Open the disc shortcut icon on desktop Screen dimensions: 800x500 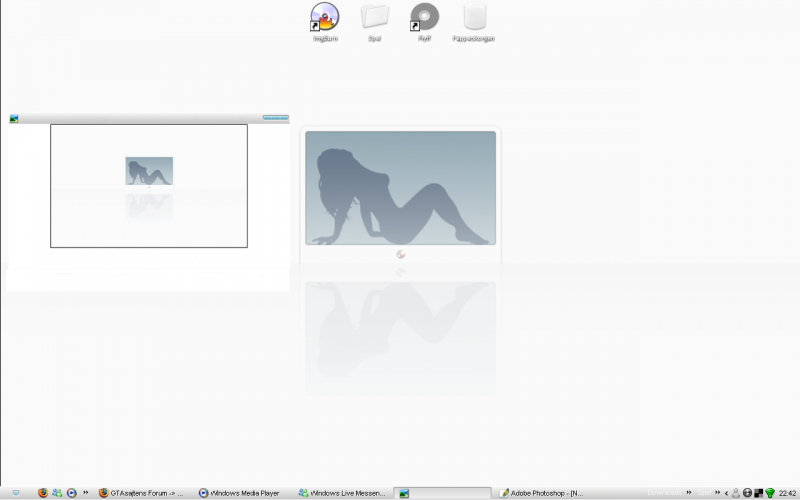point(424,18)
